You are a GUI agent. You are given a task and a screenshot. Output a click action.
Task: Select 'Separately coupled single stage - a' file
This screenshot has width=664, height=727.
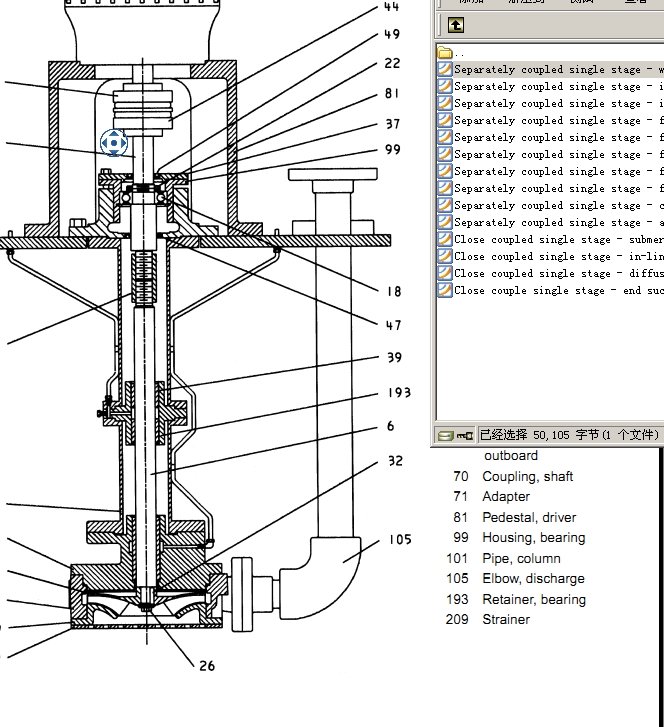coord(555,223)
